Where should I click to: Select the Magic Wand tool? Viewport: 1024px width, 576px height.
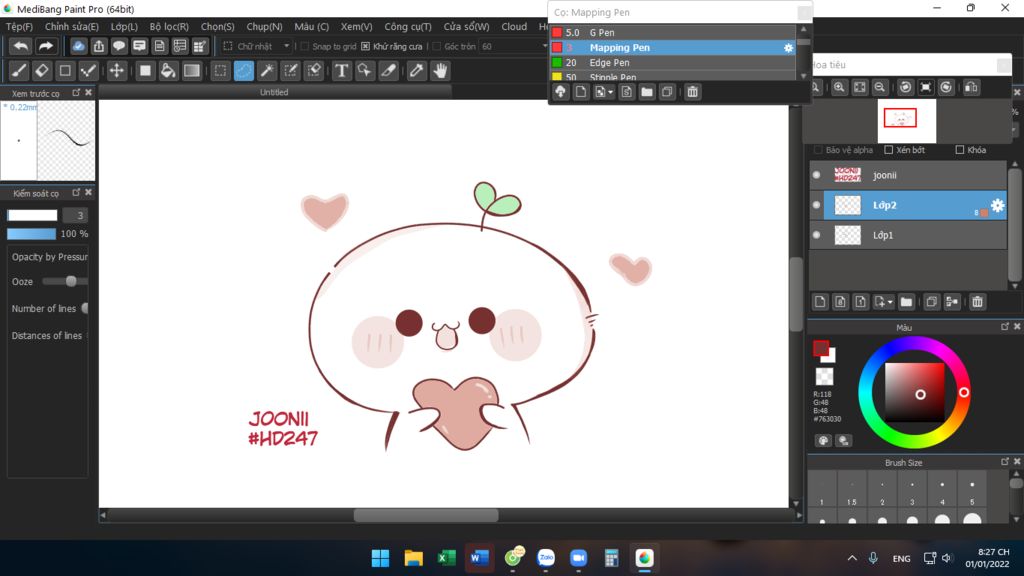click(x=266, y=71)
